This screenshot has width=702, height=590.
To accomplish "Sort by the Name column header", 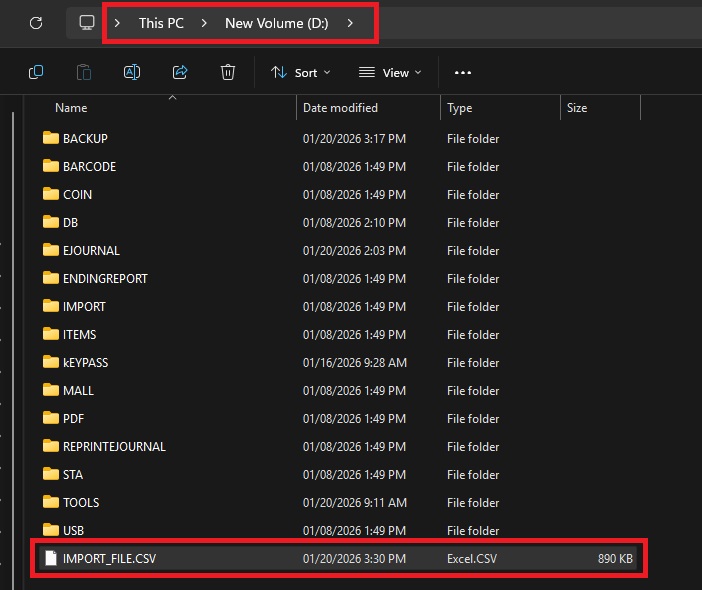I will tap(71, 108).
